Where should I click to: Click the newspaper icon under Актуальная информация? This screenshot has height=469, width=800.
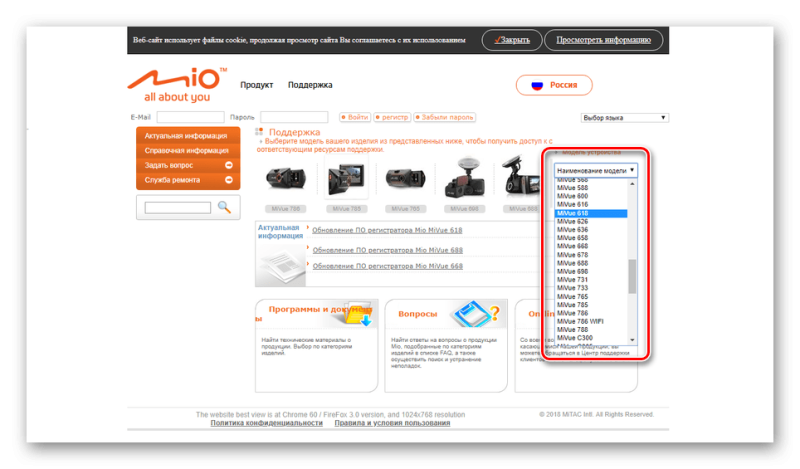282,266
